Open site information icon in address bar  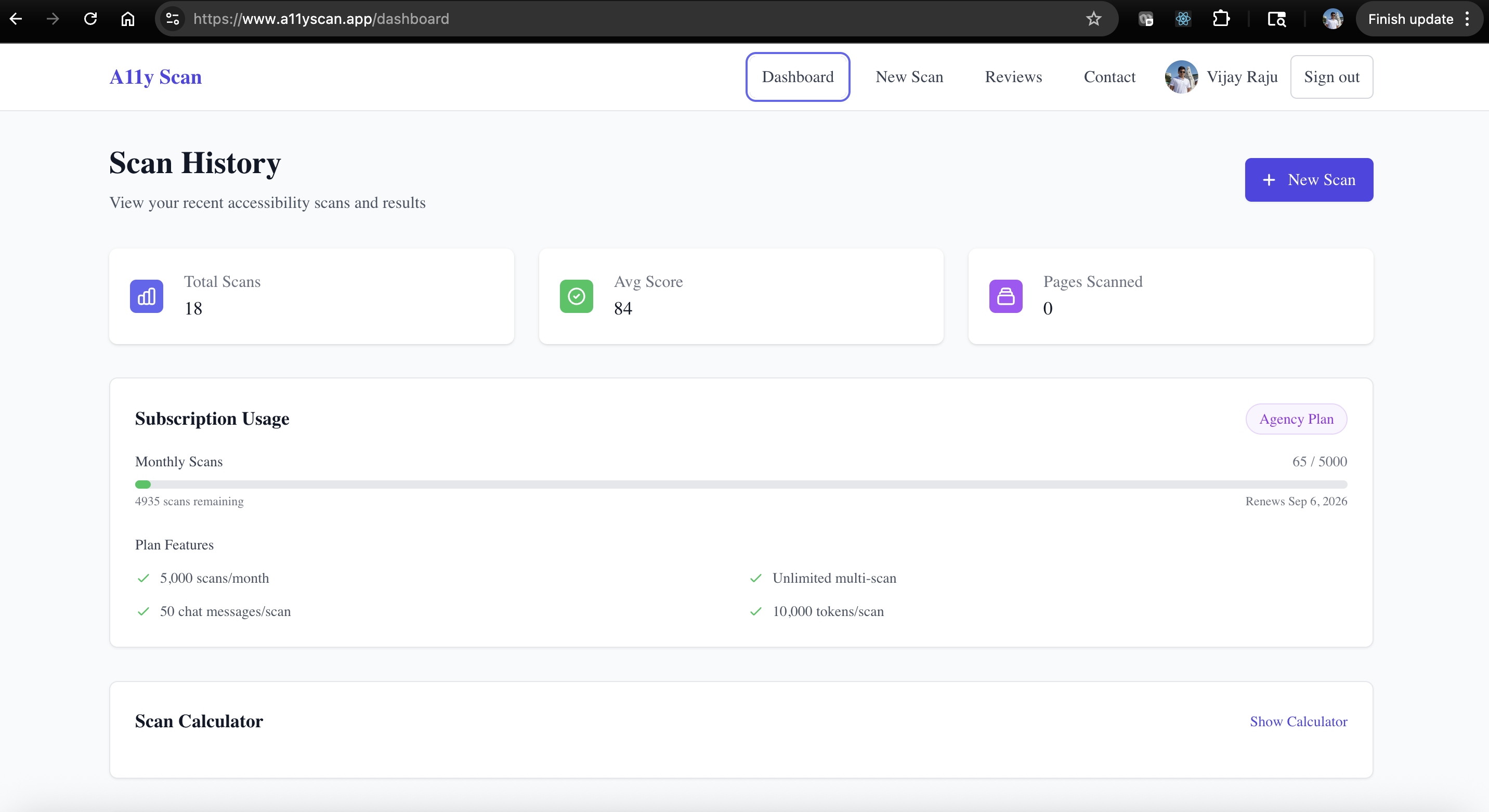172,19
